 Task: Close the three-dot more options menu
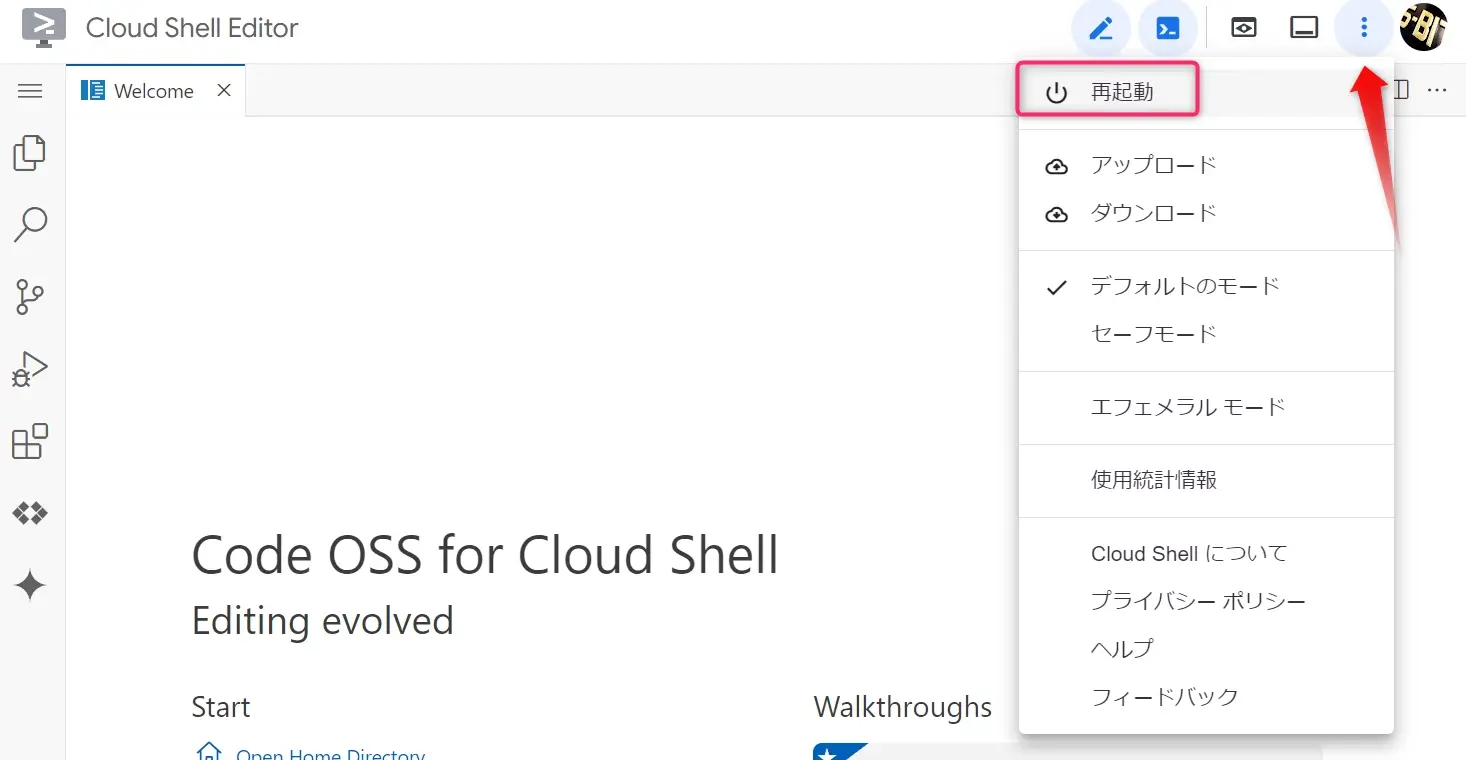1363,28
